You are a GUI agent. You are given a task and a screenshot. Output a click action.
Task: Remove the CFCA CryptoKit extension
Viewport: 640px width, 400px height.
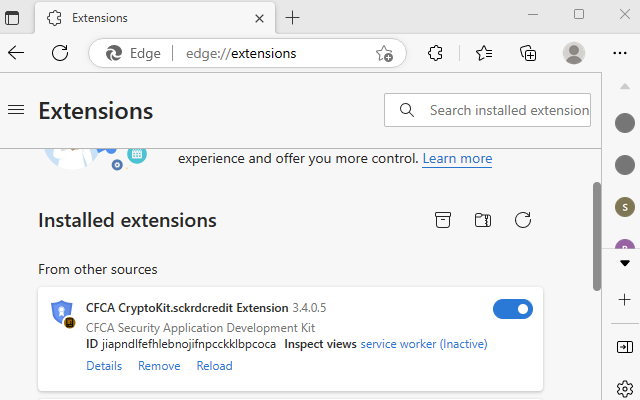(x=159, y=366)
